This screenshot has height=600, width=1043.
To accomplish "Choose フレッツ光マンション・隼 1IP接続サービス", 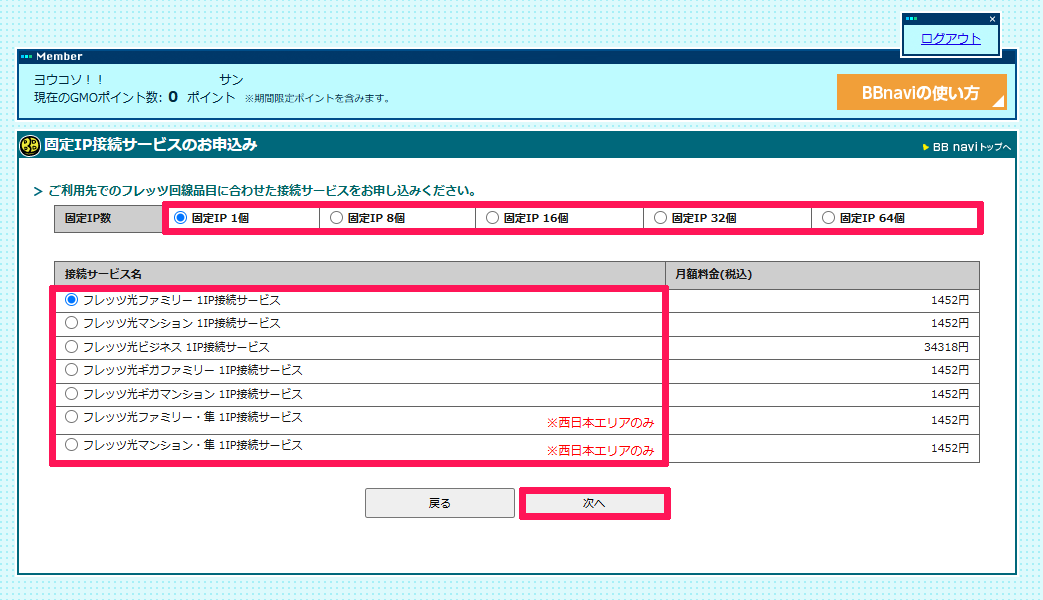I will coord(71,445).
